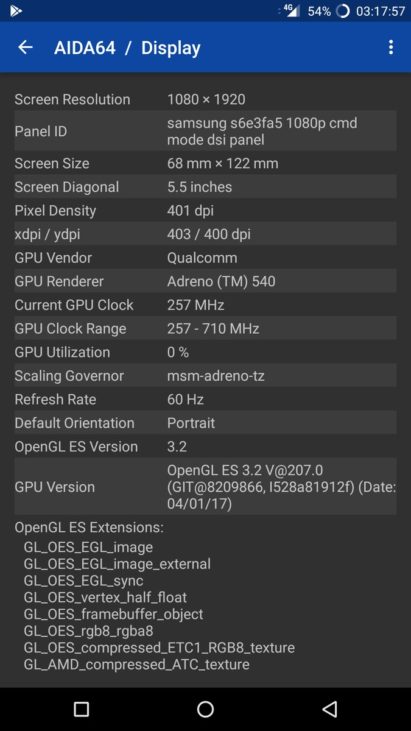The width and height of the screenshot is (411, 731).
Task: Tap the 4G signal indicator icon
Action: [292, 11]
